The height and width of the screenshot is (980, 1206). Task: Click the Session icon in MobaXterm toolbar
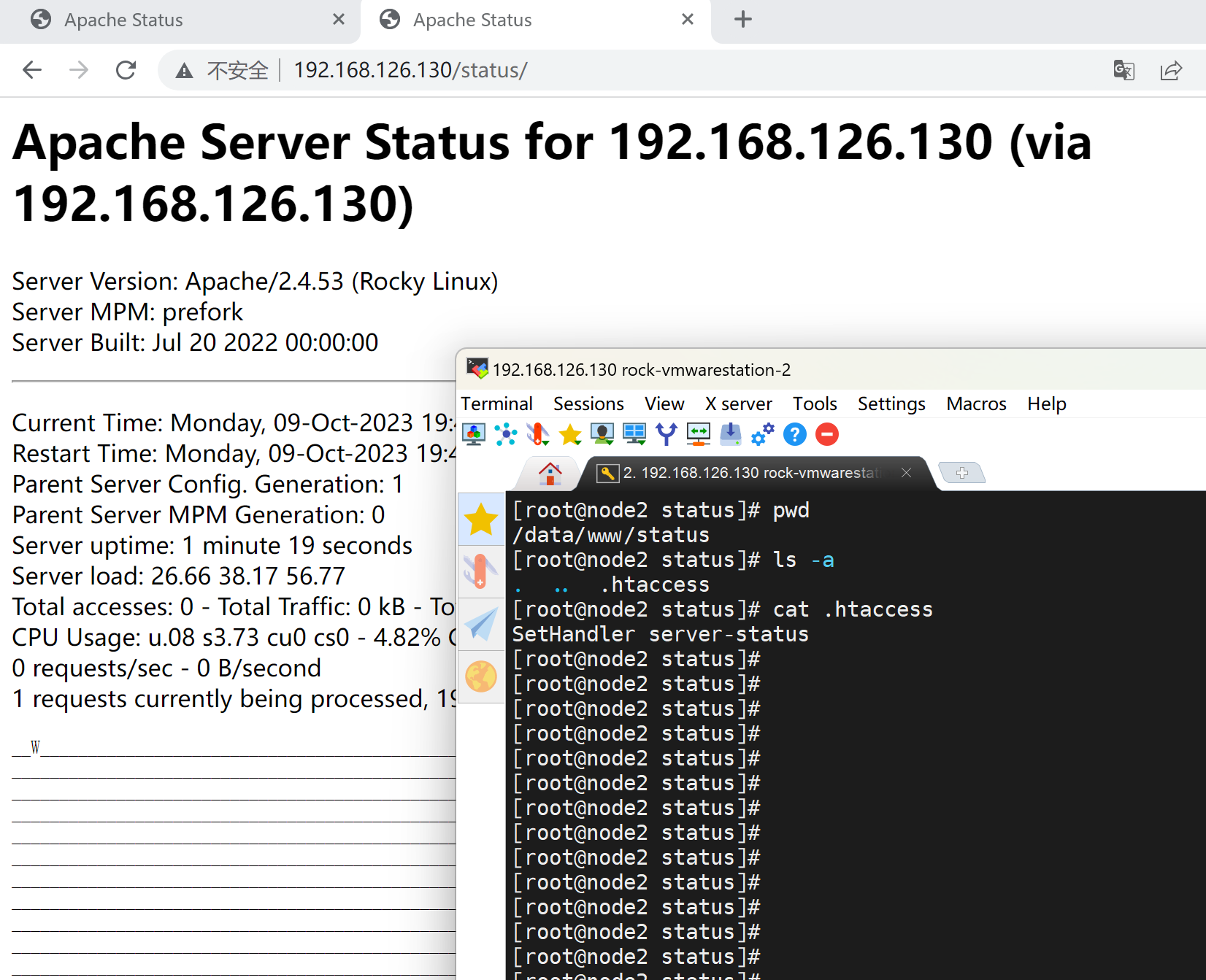point(475,434)
